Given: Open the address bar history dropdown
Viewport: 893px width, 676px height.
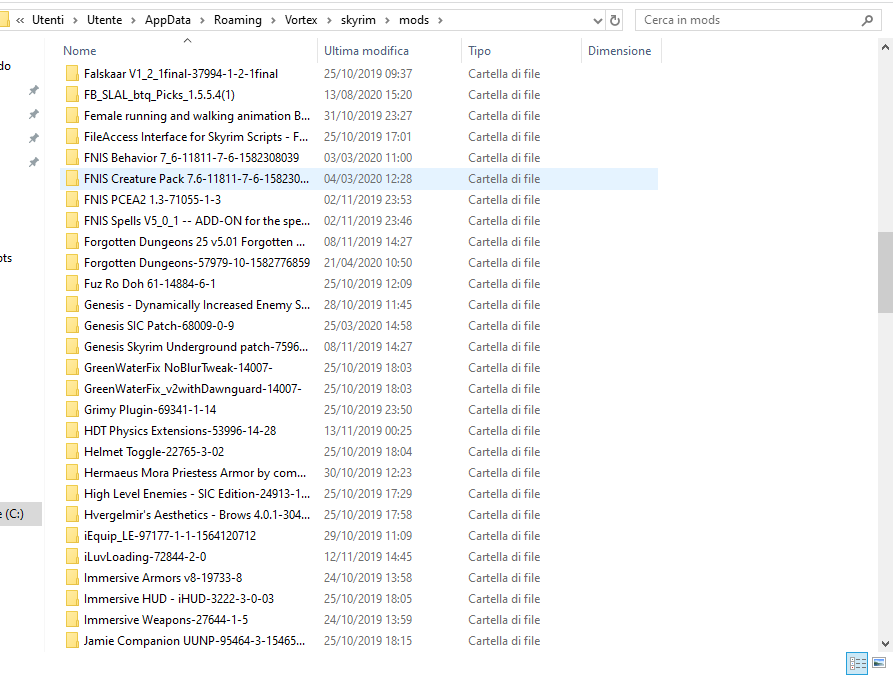Looking at the screenshot, I should click(597, 21).
